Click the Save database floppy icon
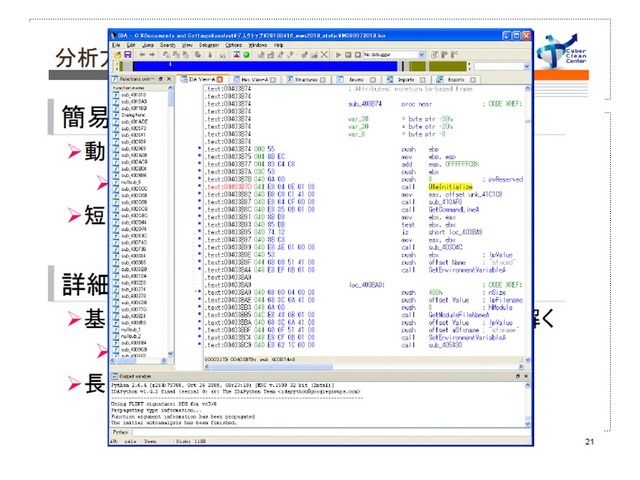This screenshot has width=640, height=480. (128, 55)
